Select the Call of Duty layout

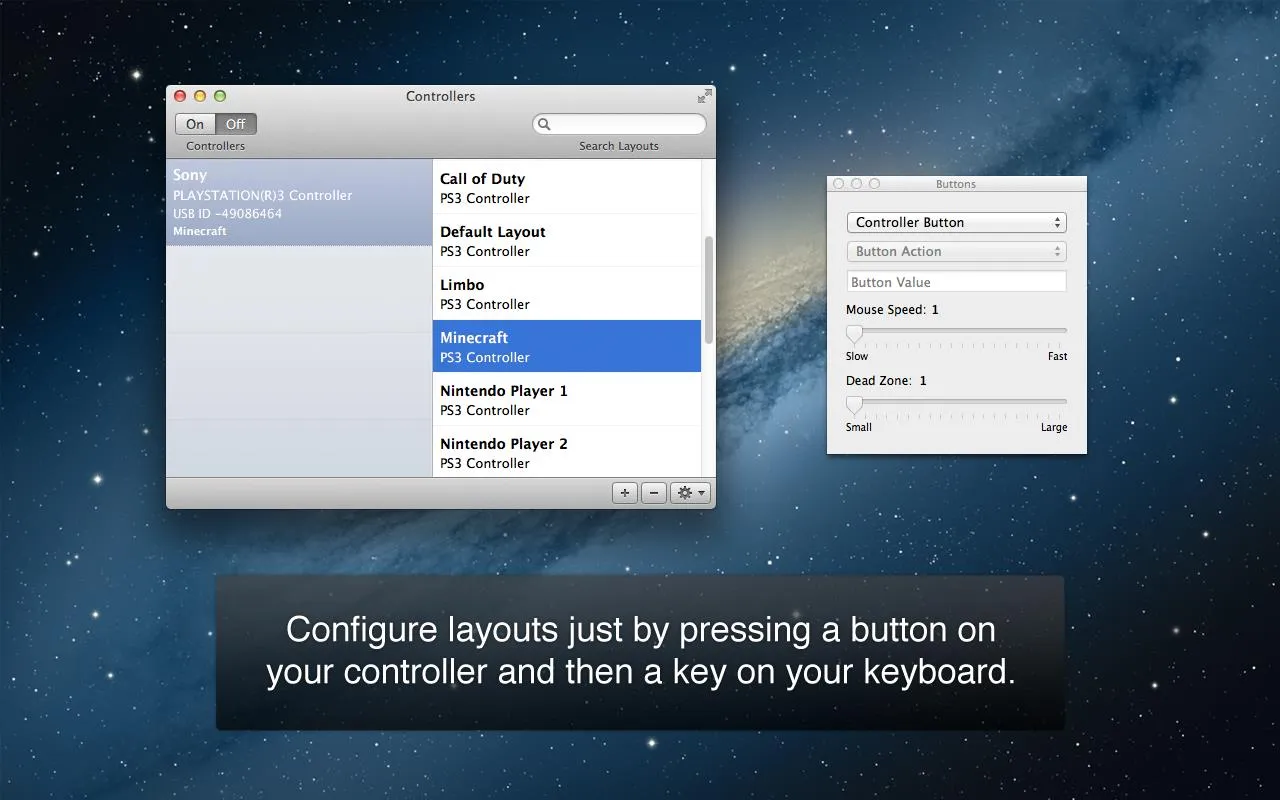[x=566, y=187]
